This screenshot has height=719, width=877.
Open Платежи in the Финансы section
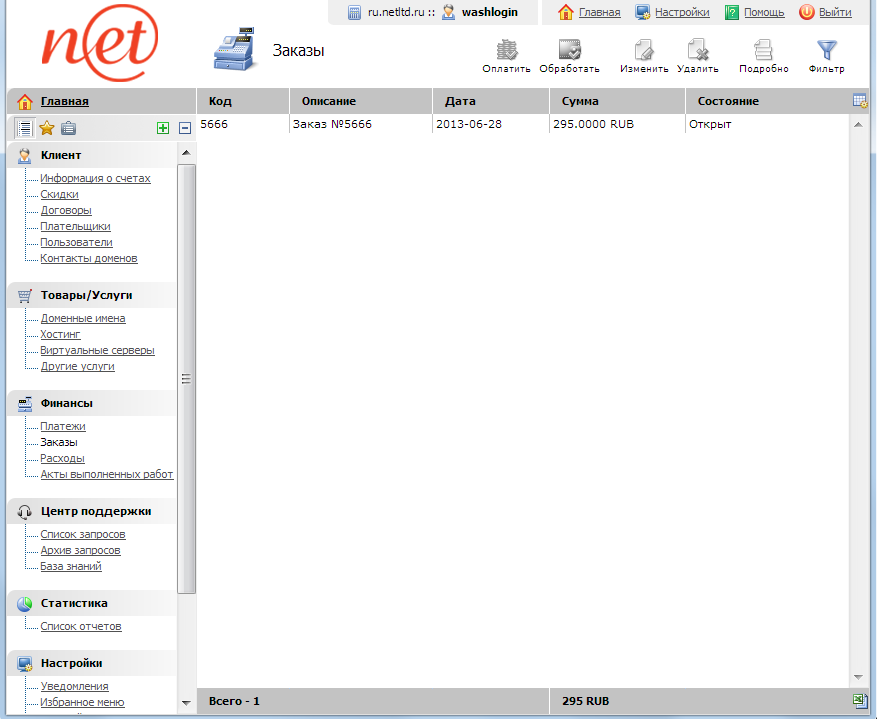pyautogui.click(x=63, y=426)
